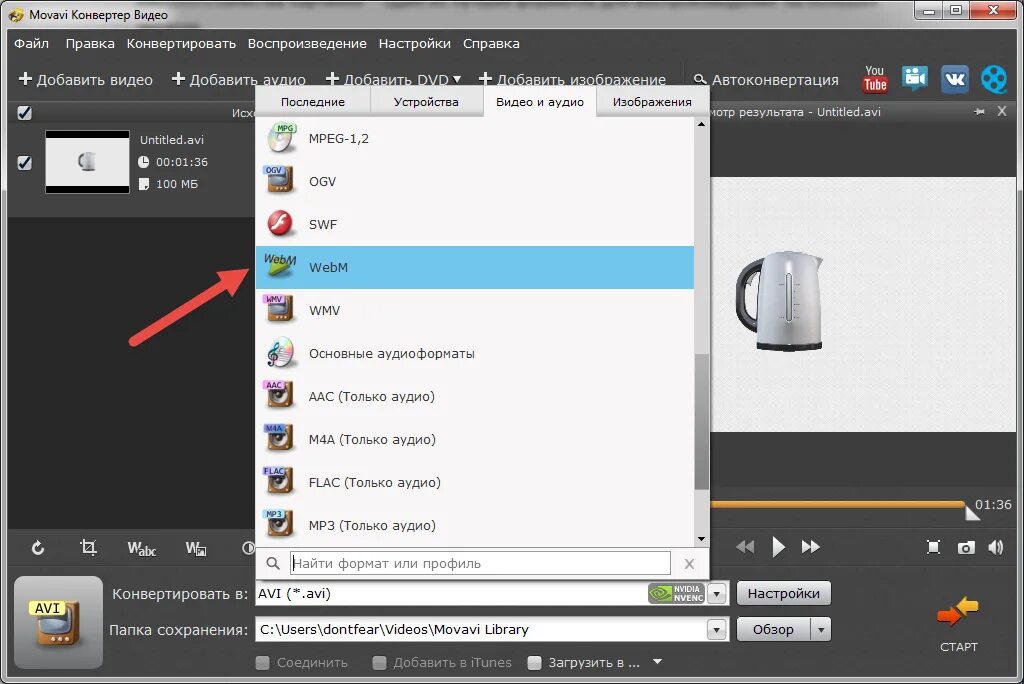
Task: Enable the Соединить (join) checkbox
Action: [x=263, y=662]
